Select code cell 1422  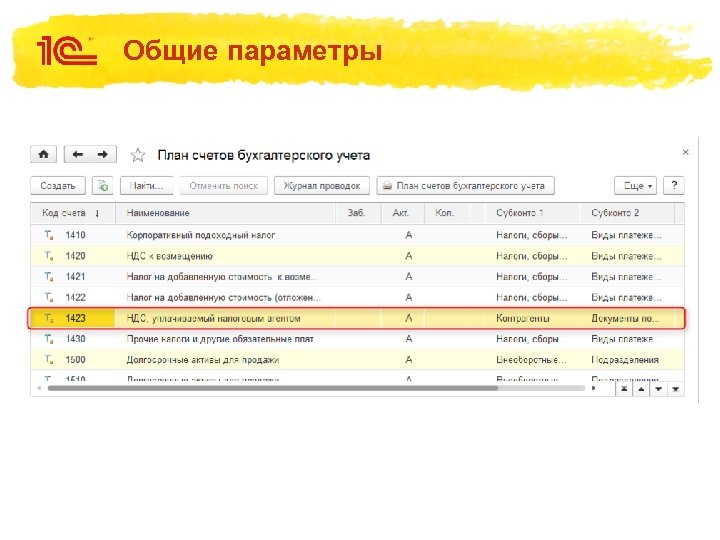point(75,297)
